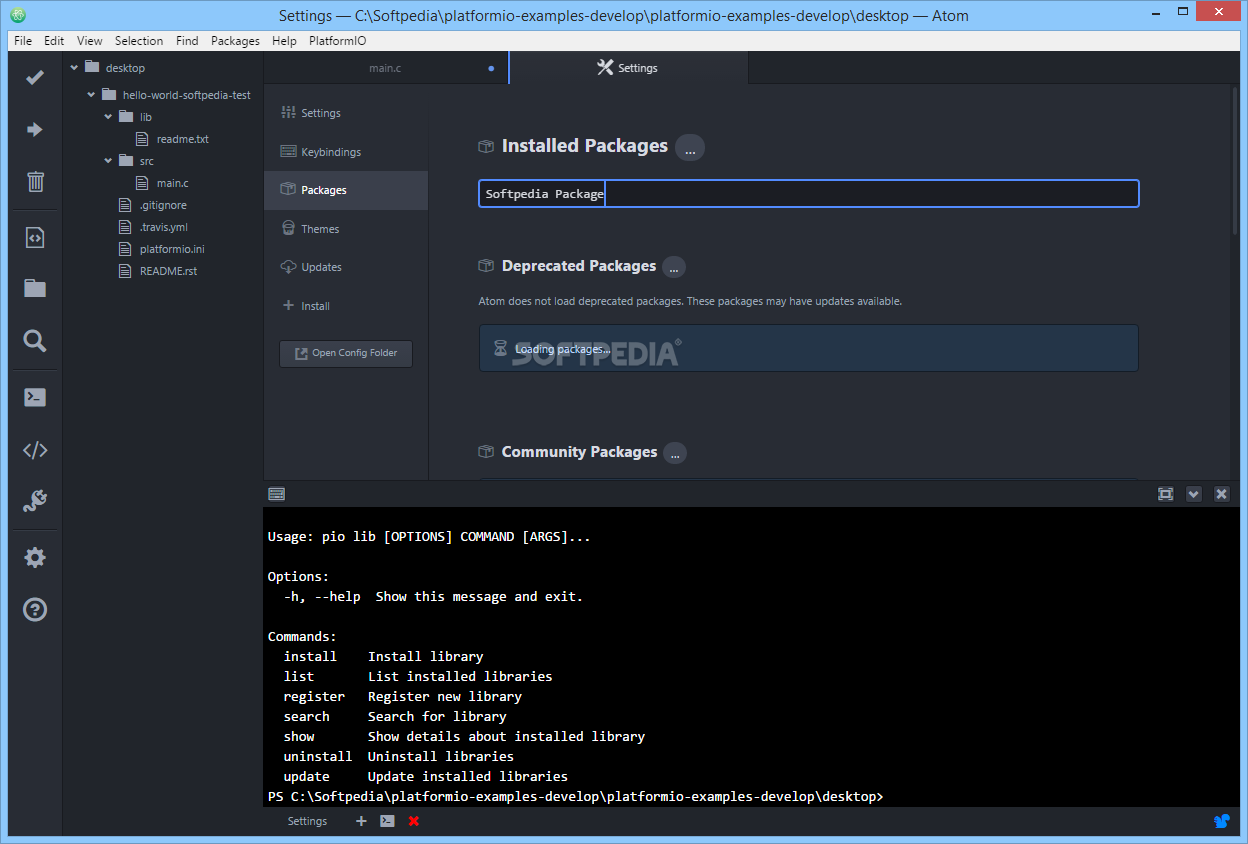Click the Find in Project magnifier icon
This screenshot has height=844, width=1248.
pyautogui.click(x=35, y=341)
